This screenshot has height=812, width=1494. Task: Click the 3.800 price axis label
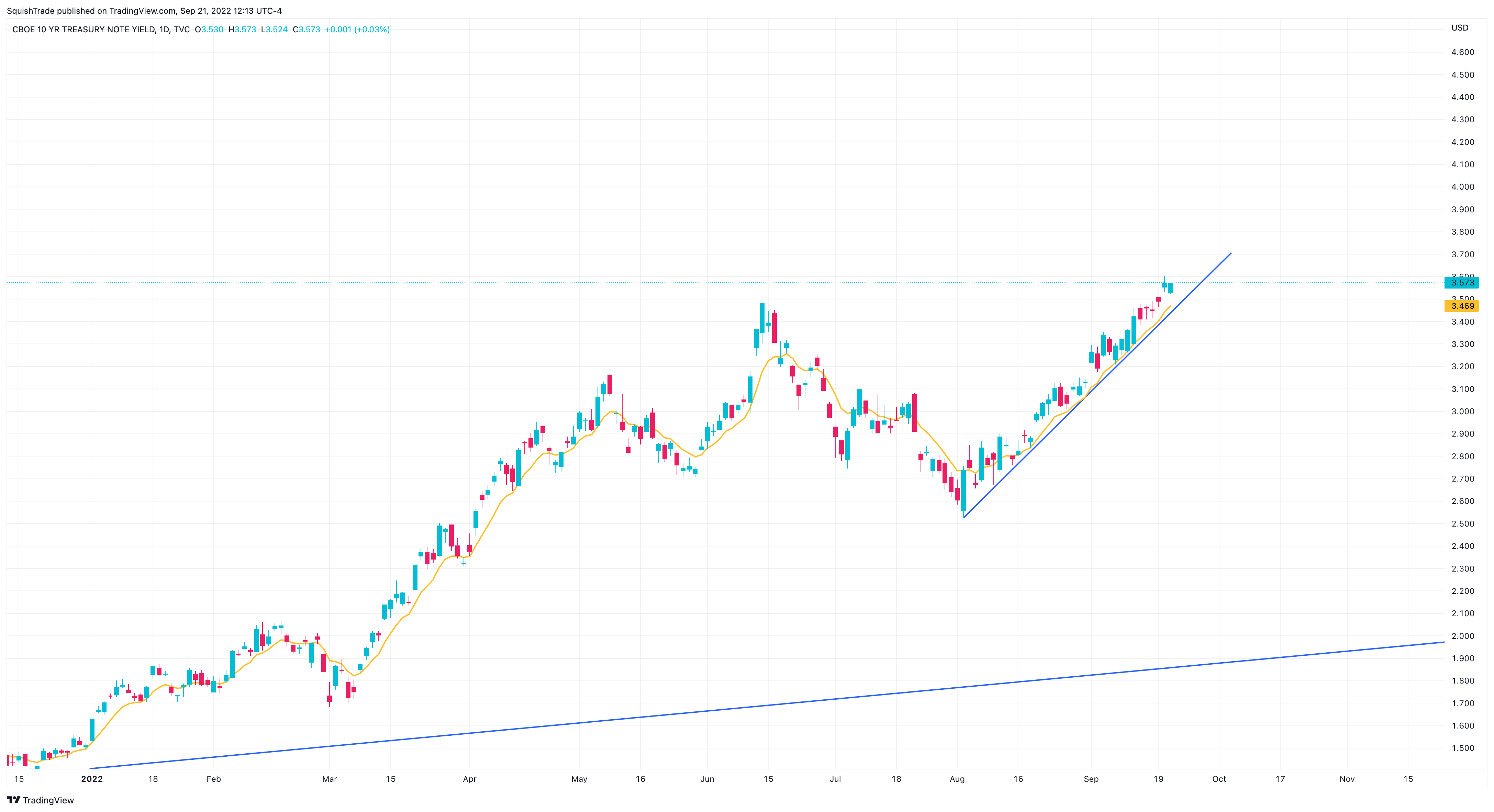1463,232
